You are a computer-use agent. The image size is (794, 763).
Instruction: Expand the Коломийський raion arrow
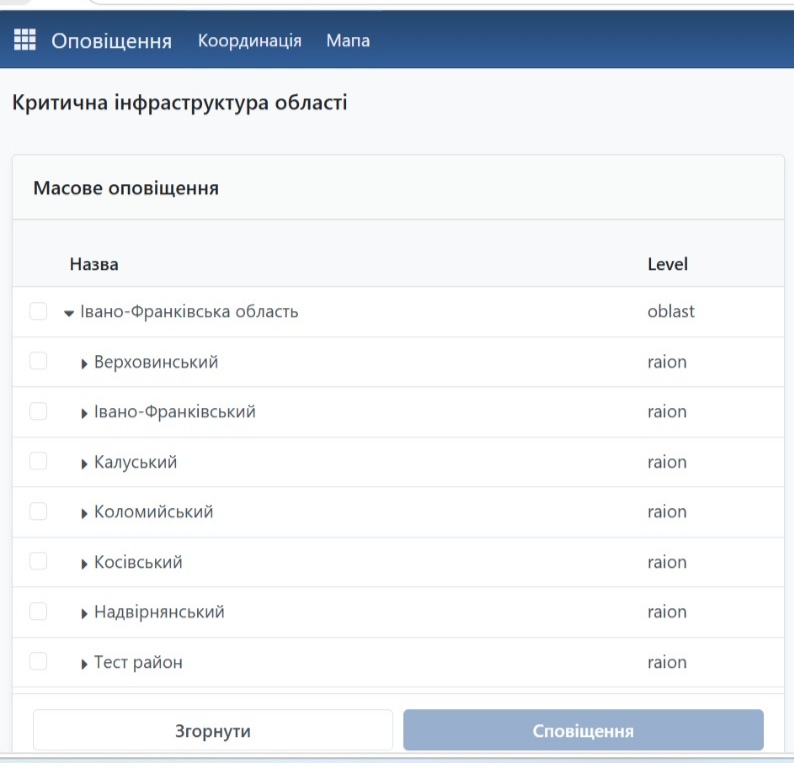pyautogui.click(x=84, y=513)
